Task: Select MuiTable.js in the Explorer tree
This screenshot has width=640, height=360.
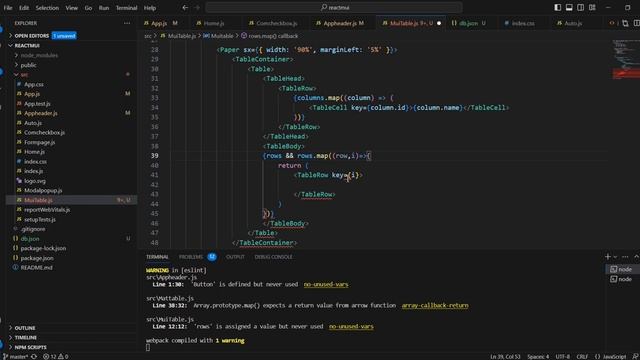Action: tap(71, 200)
